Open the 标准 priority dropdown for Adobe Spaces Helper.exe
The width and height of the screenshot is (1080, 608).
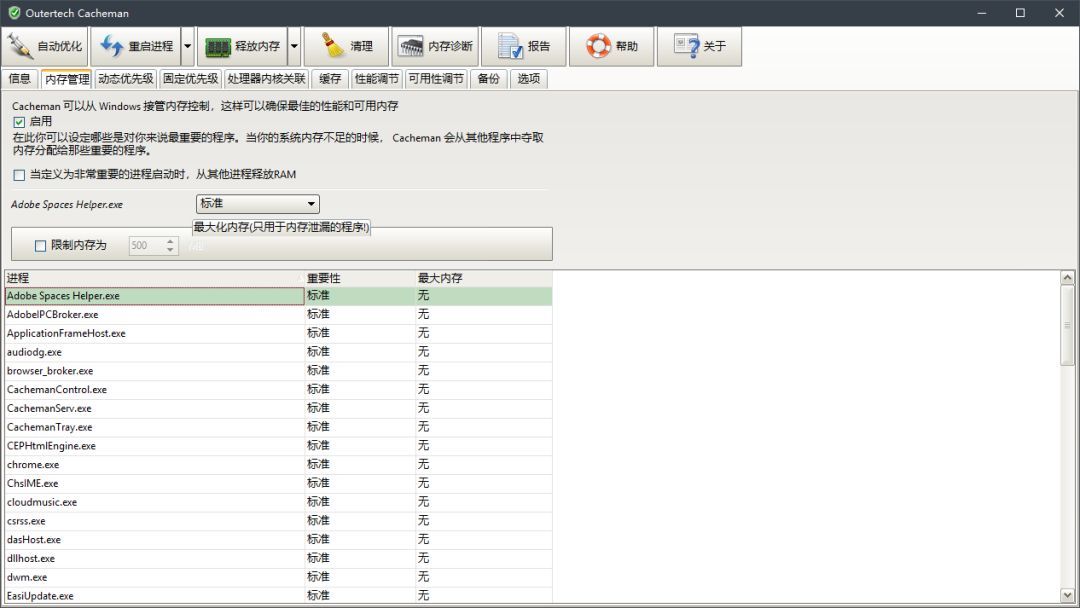click(312, 204)
